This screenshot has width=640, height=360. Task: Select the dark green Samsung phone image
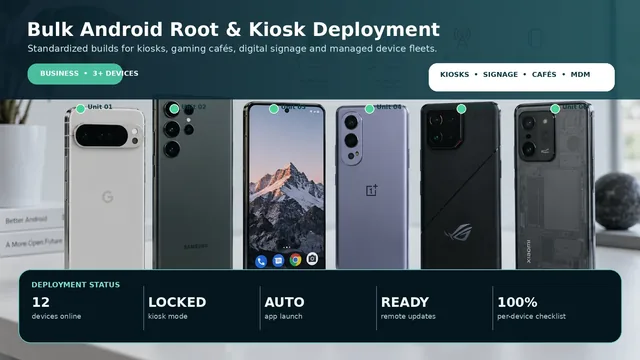pos(193,184)
